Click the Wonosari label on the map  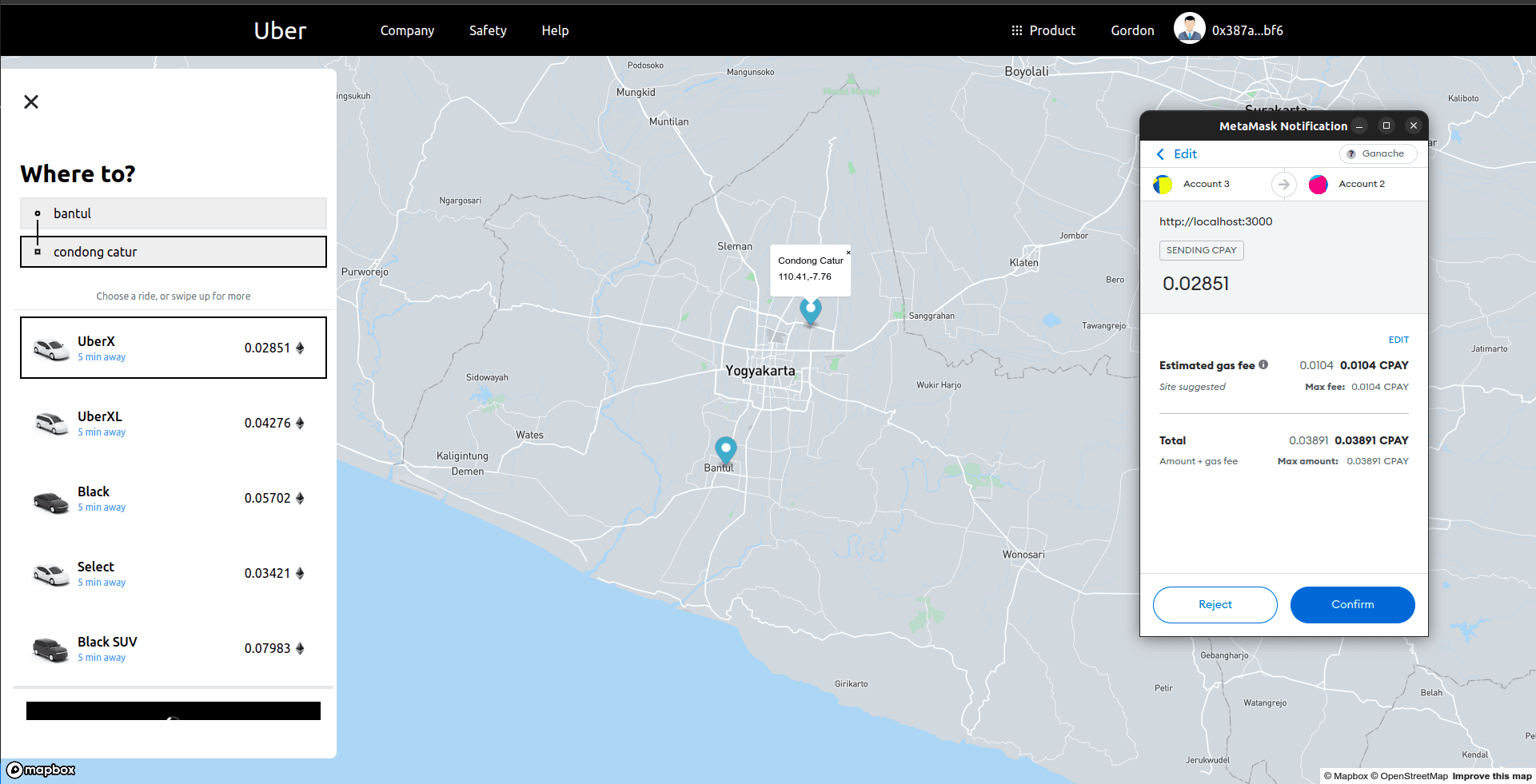click(1023, 555)
